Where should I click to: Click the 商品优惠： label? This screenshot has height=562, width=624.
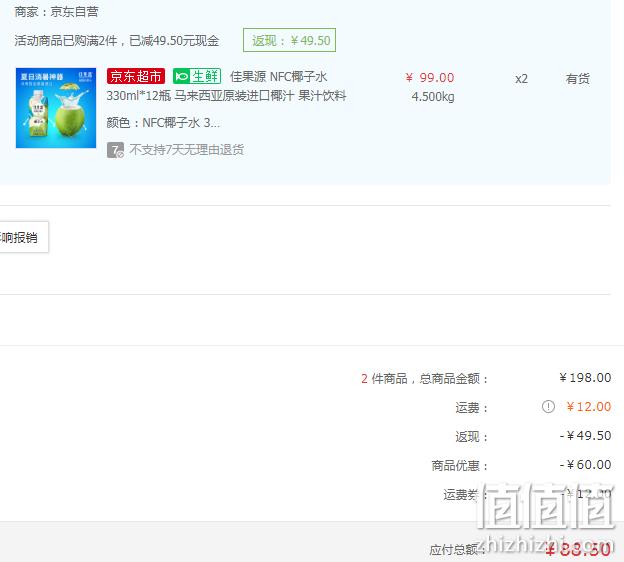(x=460, y=465)
